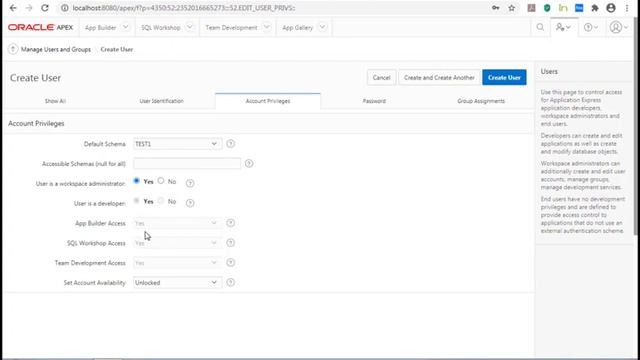Click the Create User breadcrumb
Screen dimensions: 640x360
pyautogui.click(x=117, y=49)
